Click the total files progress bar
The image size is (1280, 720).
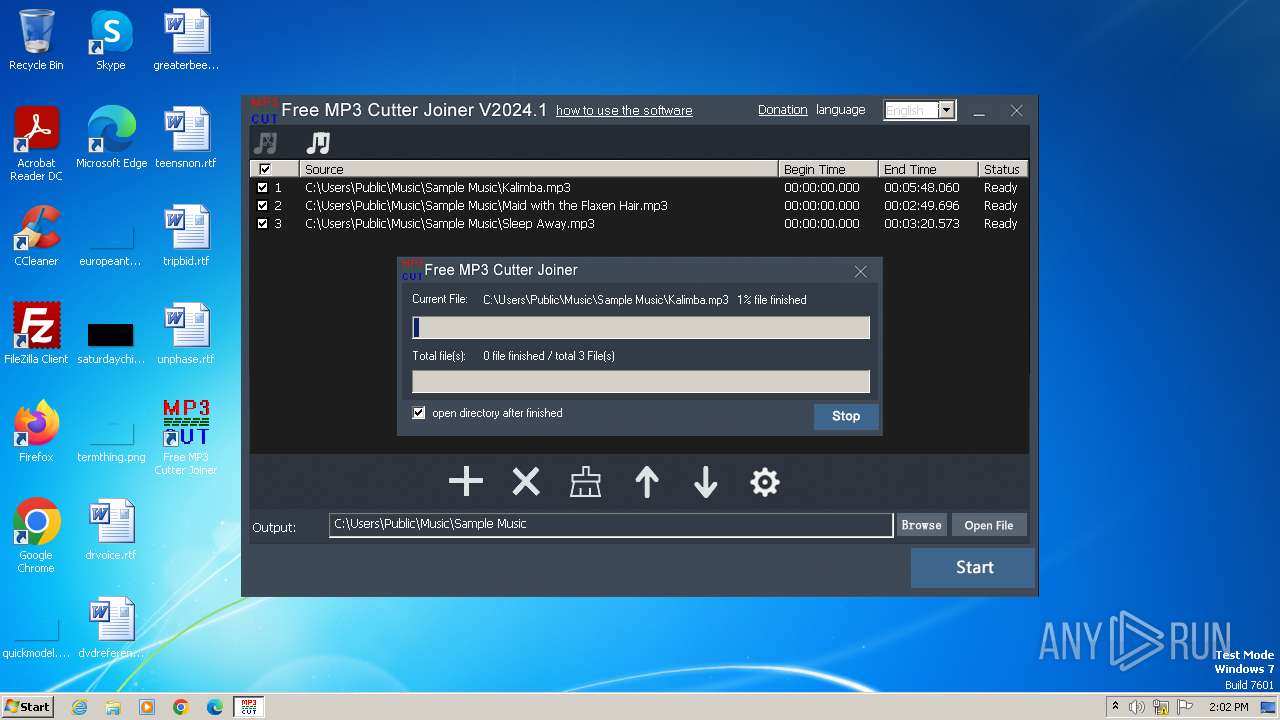[x=641, y=382]
